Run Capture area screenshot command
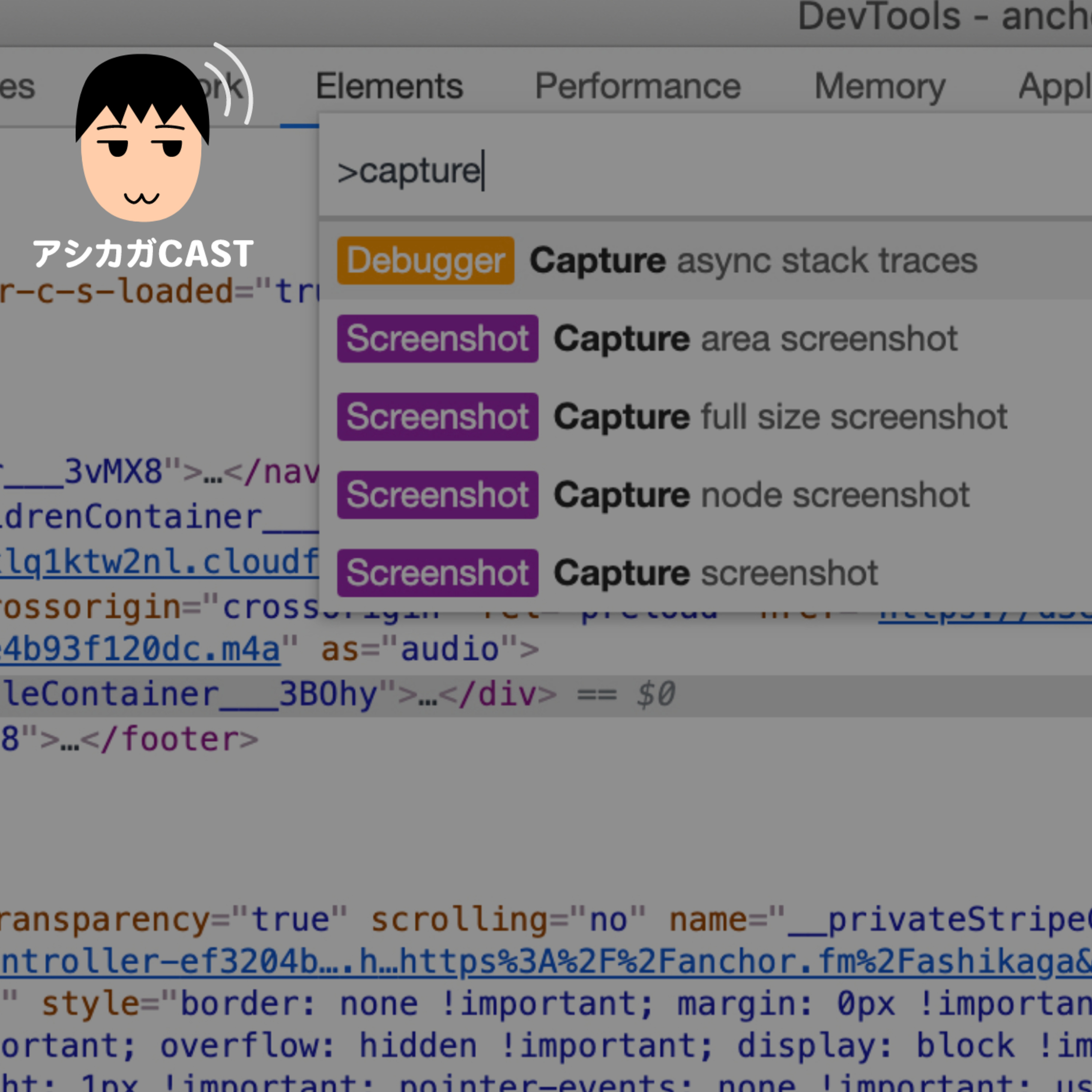1092x1092 pixels. (x=755, y=339)
